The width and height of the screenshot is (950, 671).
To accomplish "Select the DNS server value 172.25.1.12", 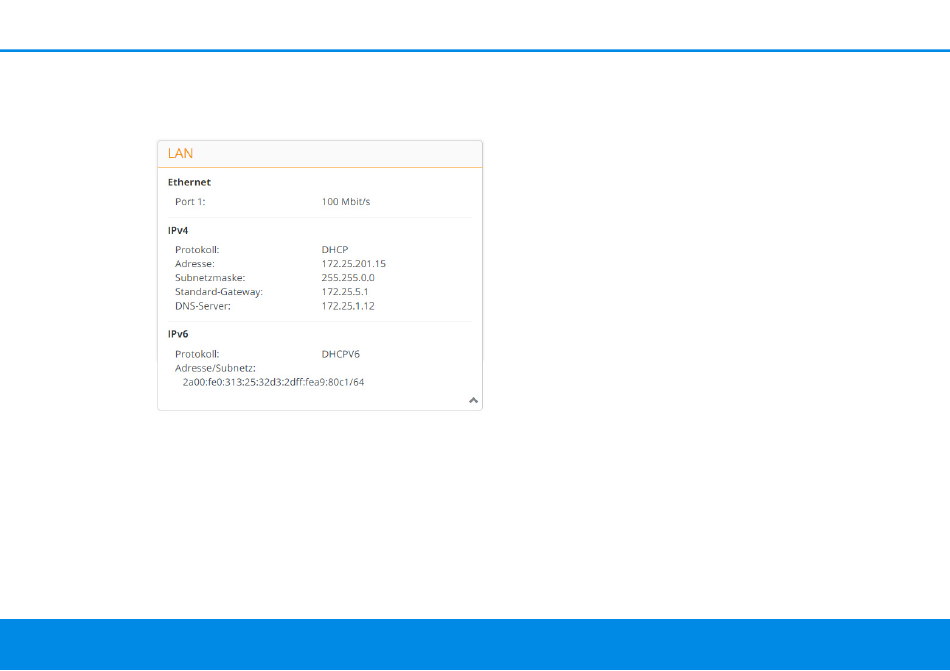I will pos(348,306).
